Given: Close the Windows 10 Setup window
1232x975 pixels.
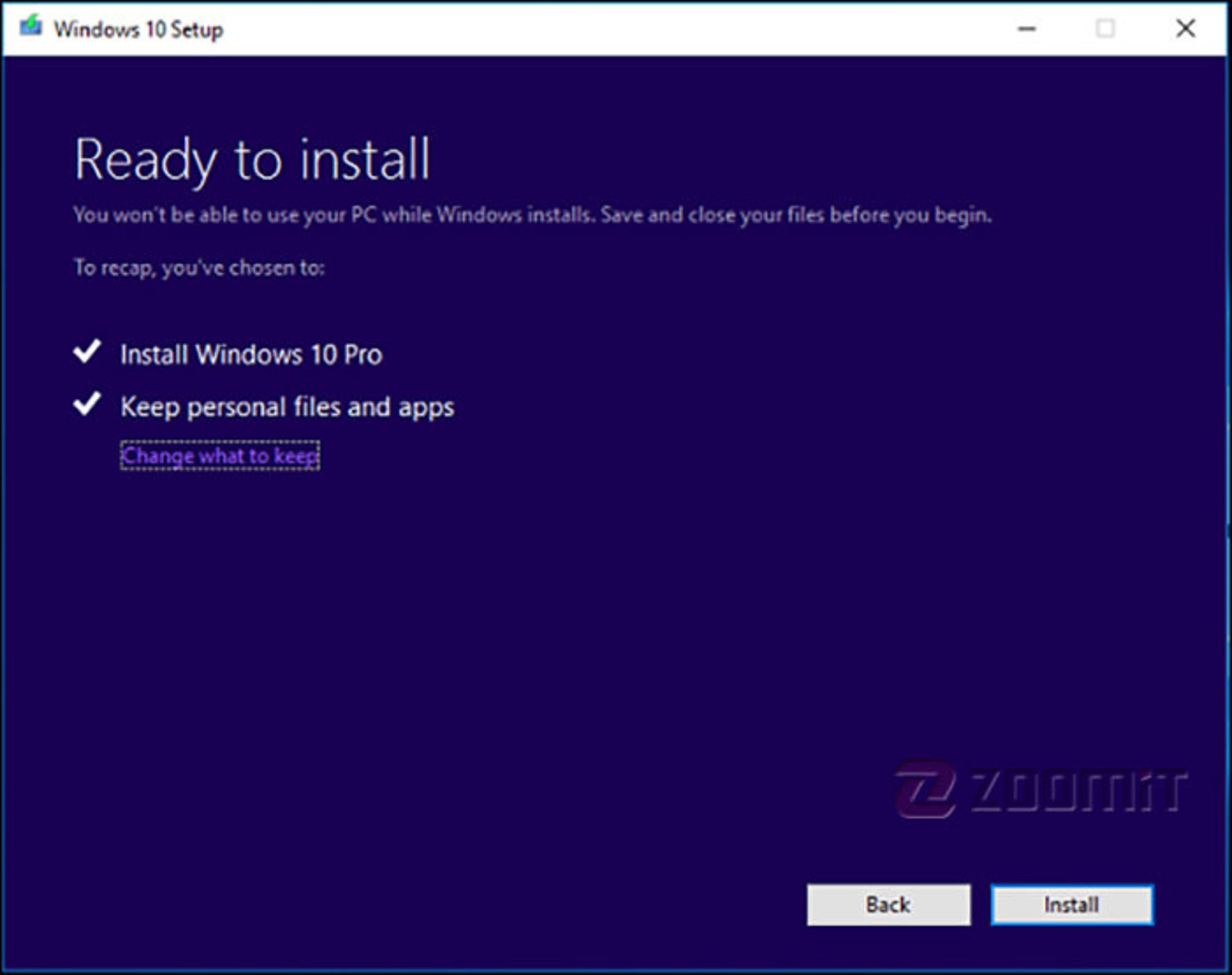Looking at the screenshot, I should 1185,29.
